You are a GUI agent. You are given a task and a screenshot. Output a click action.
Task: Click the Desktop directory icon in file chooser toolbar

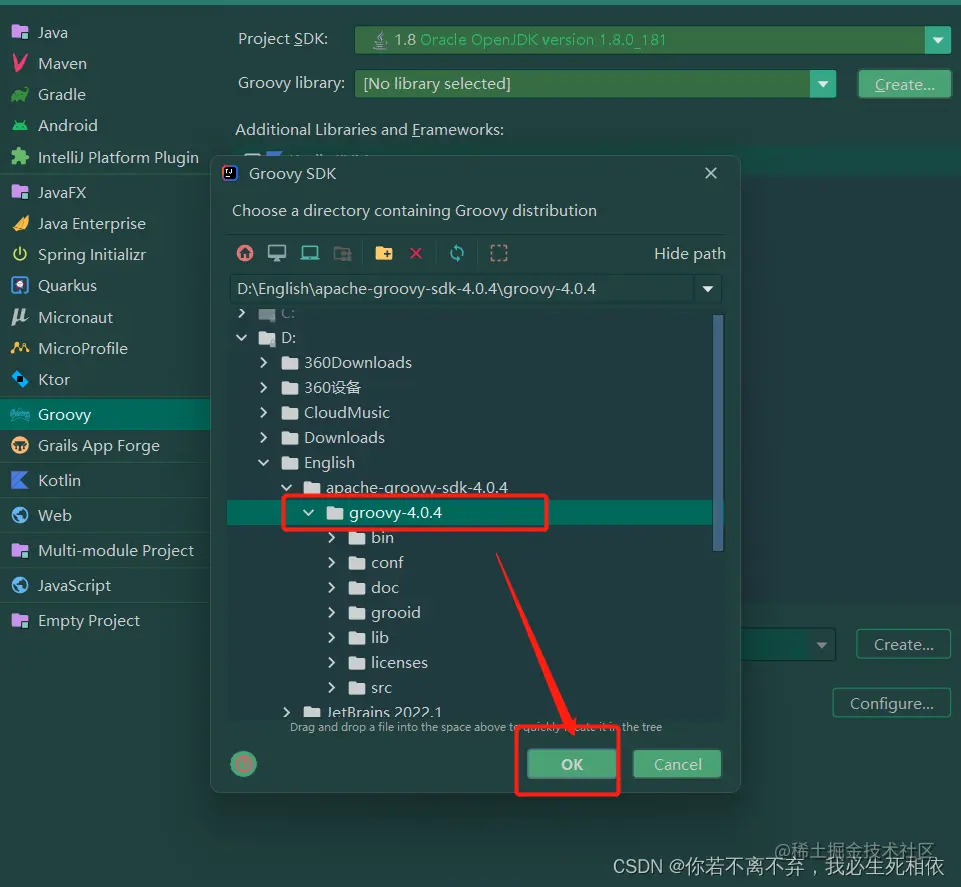[277, 253]
